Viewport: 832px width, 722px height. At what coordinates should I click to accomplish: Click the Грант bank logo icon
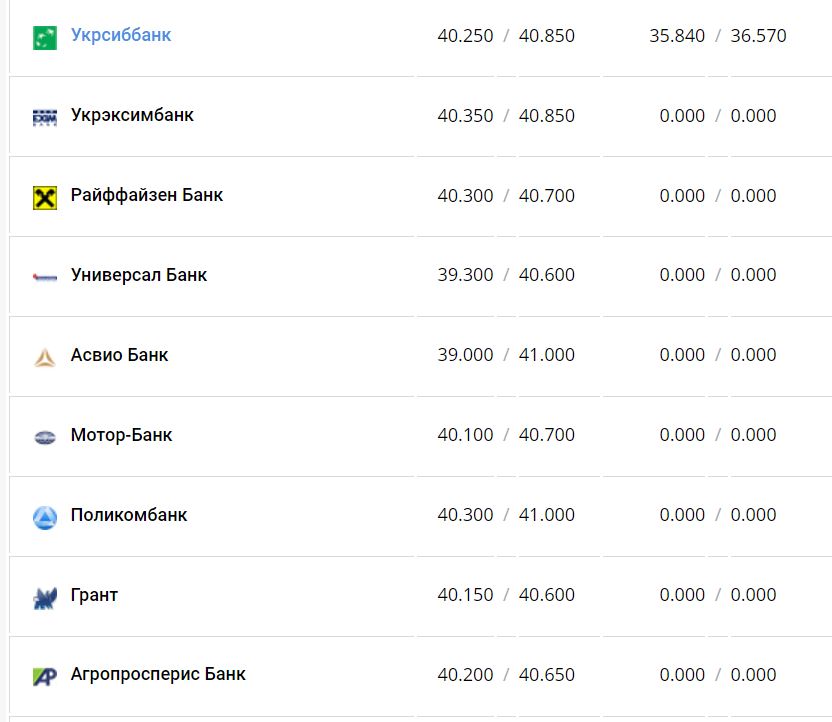(x=45, y=598)
